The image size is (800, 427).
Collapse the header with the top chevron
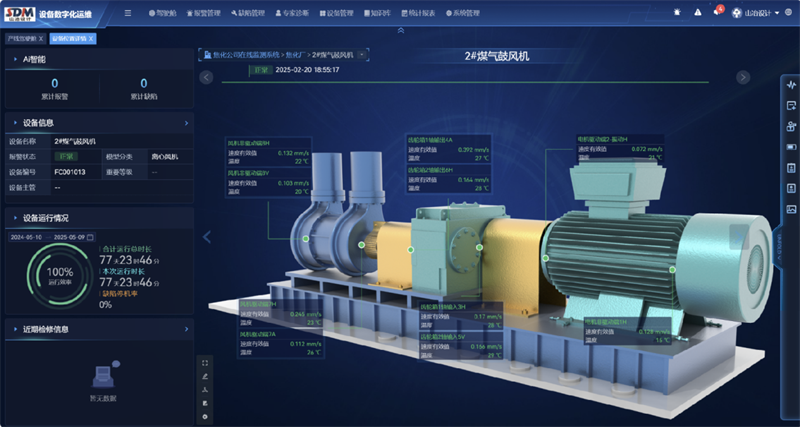coord(400,30)
